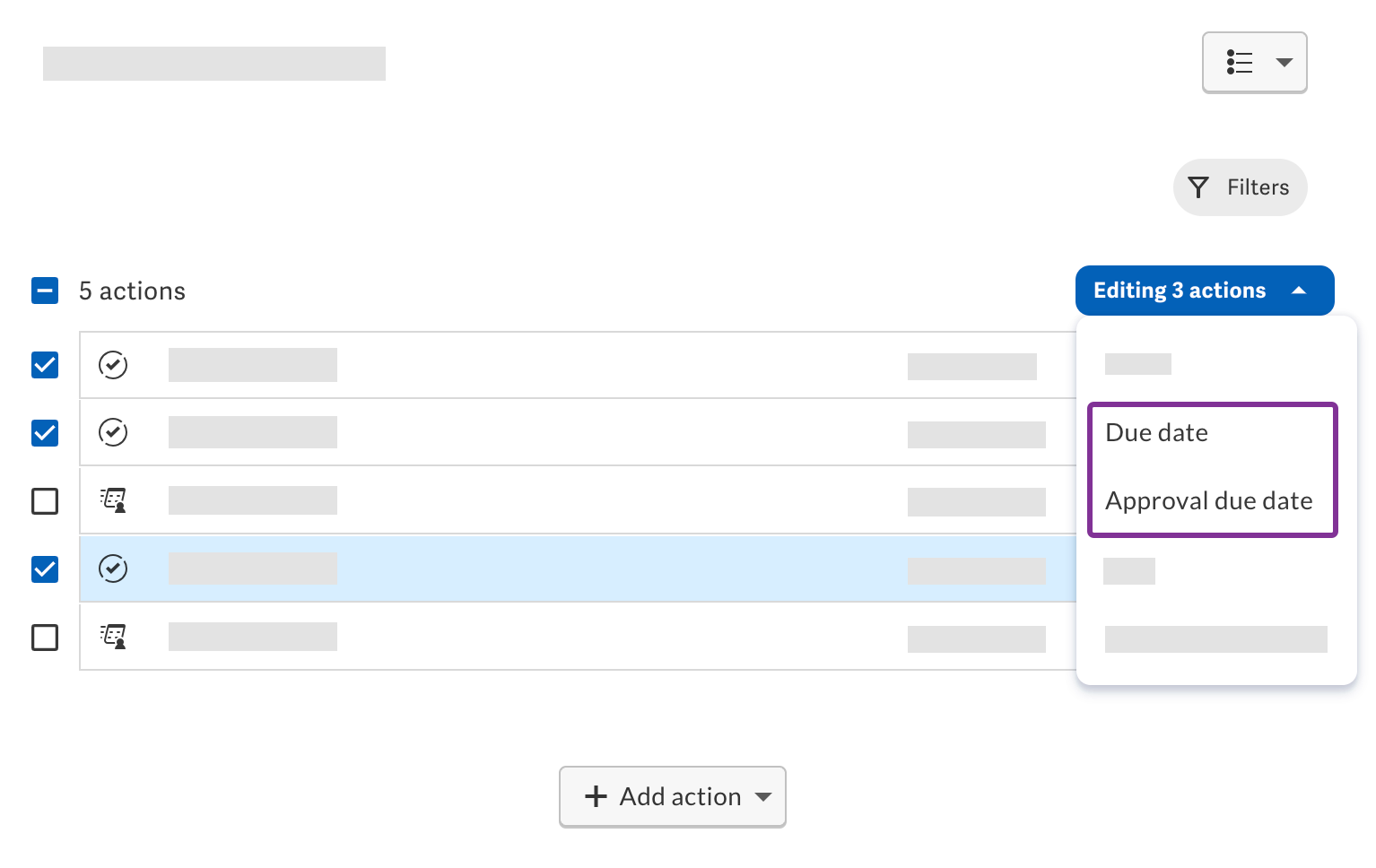Click the first row's circled checkmark icon
Image resolution: width=1376 pixels, height=868 pixels.
(113, 365)
